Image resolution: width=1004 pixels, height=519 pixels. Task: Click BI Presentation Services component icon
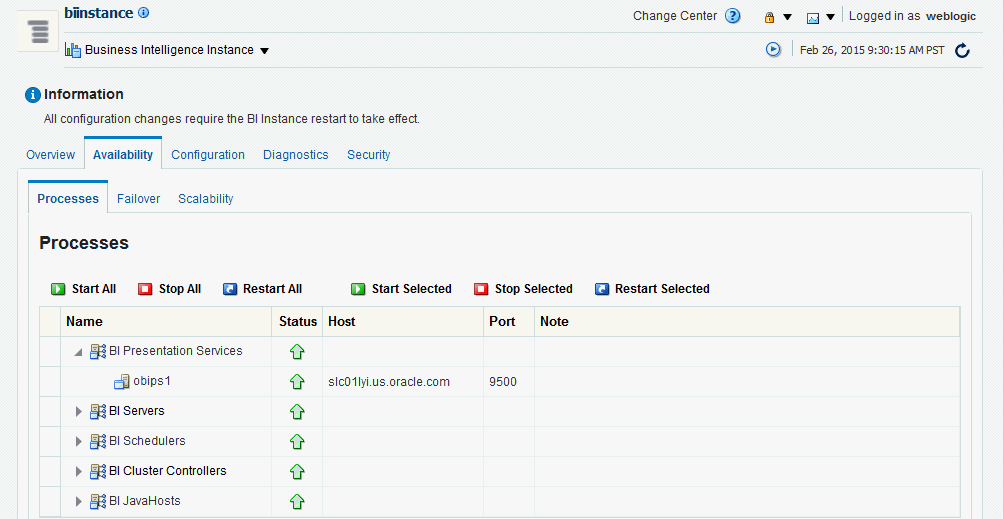click(98, 351)
